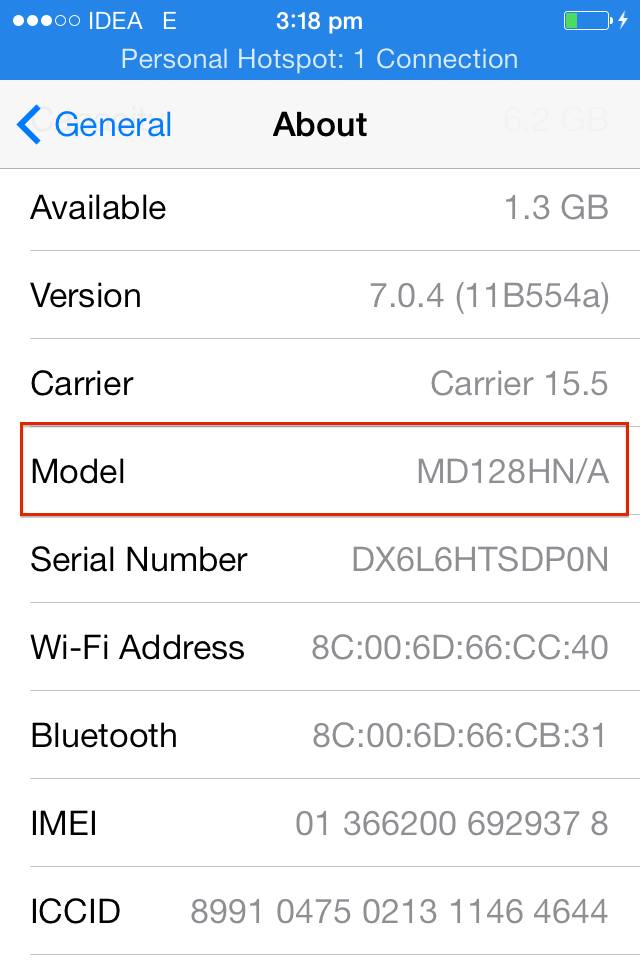
Task: Tap the back chevron arrow icon
Action: (x=28, y=125)
